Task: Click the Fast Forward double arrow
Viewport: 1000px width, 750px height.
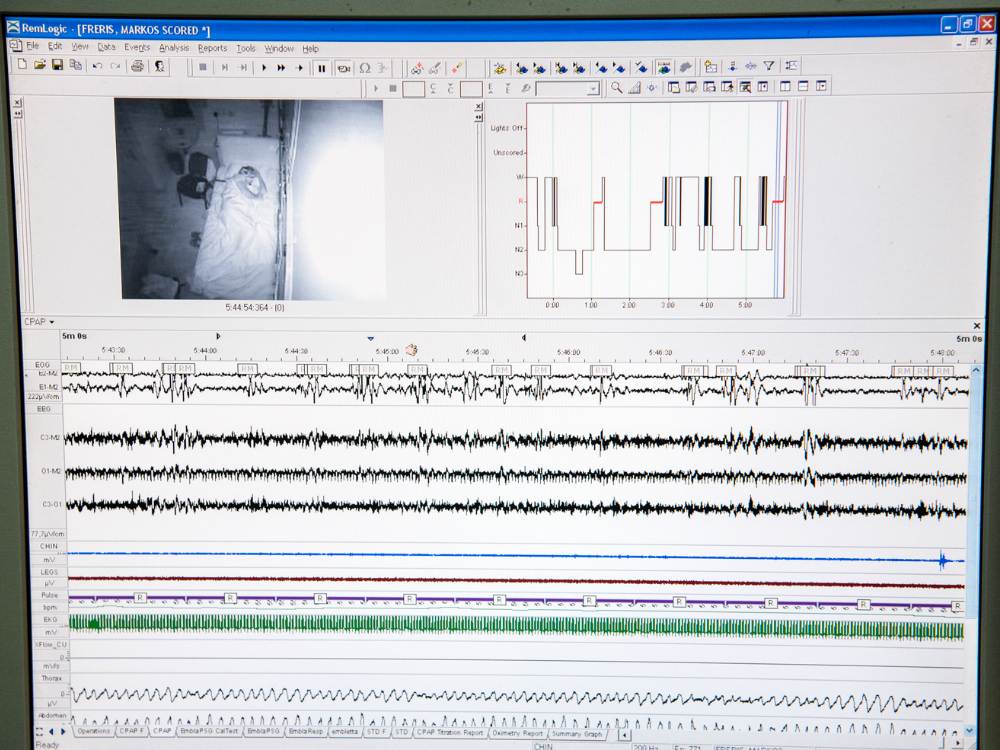Action: point(281,68)
